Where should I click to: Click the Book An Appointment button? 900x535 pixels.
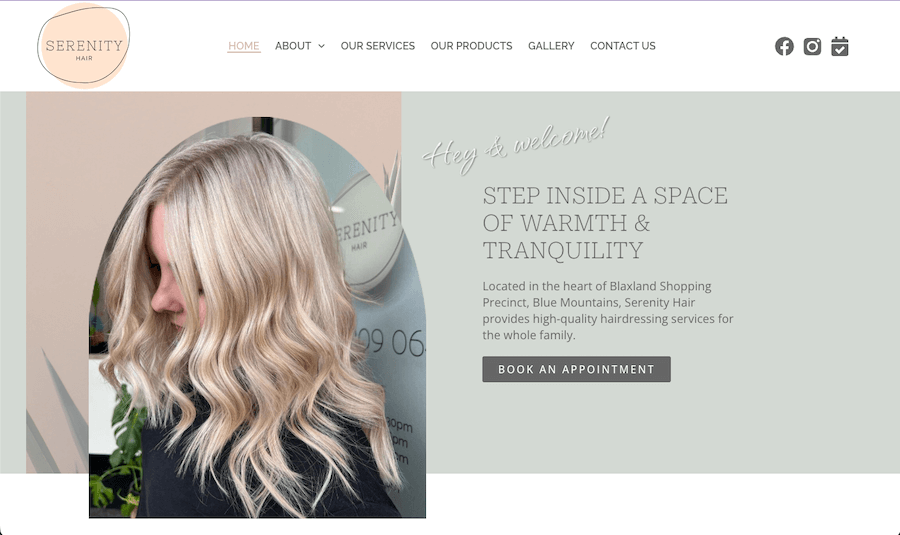[x=576, y=369]
